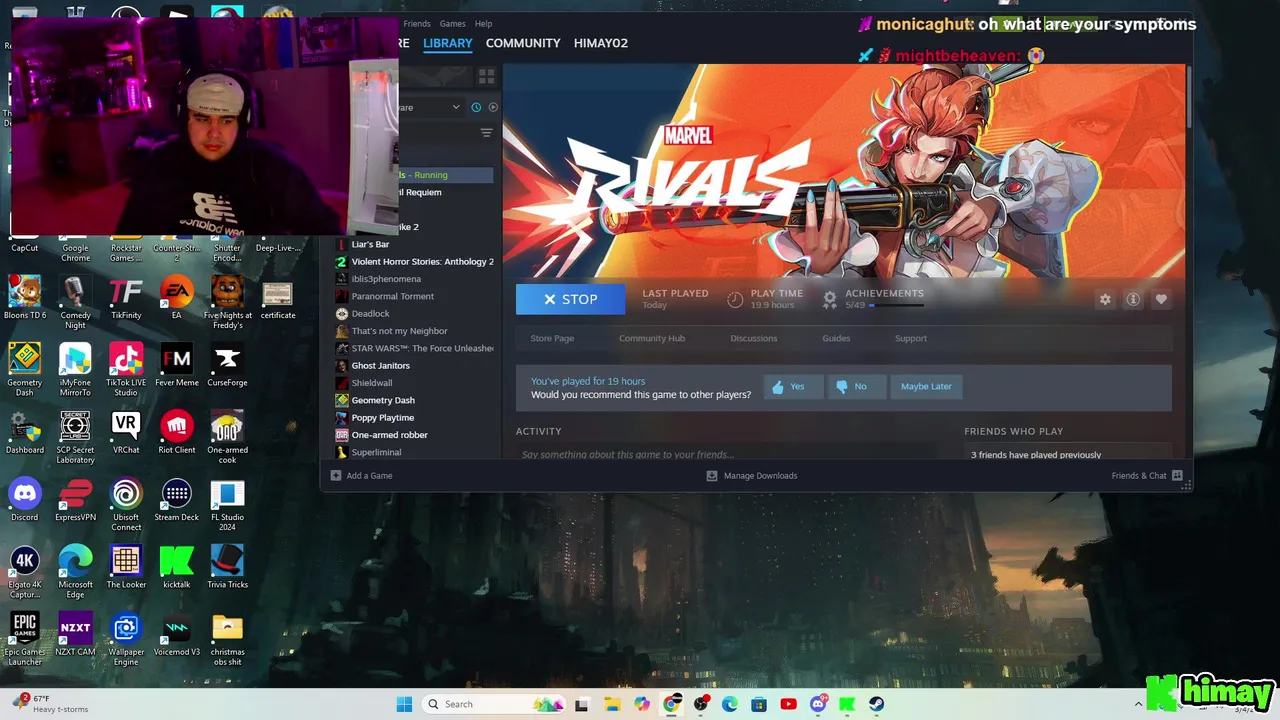
Task: Click the CurseForge desktop icon
Action: tap(227, 366)
